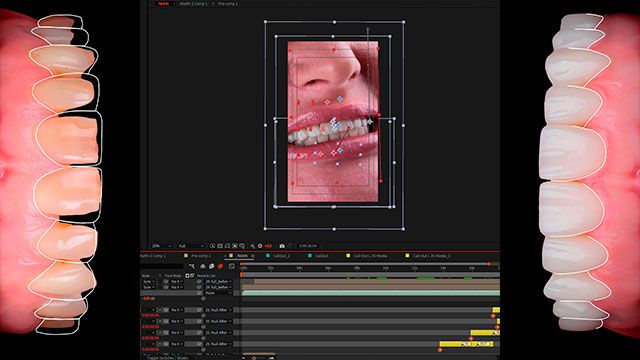Screen dimensions: 640x360
Task: Open the Graph Editor icon
Action: (232, 266)
